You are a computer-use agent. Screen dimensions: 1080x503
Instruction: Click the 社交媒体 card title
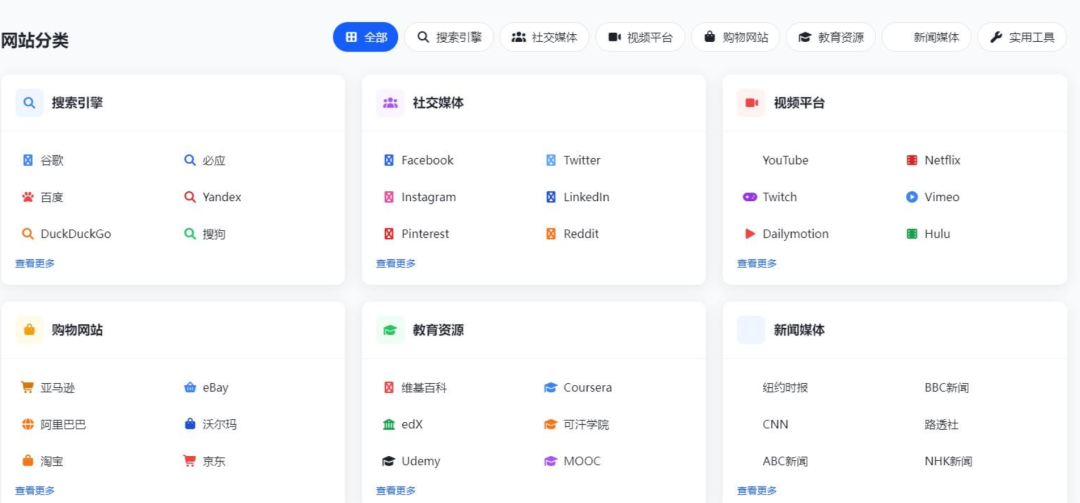click(x=438, y=103)
